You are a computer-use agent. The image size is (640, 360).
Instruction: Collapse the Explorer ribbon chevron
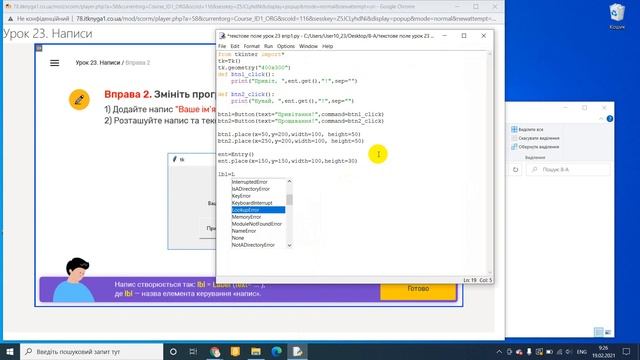coord(601,119)
